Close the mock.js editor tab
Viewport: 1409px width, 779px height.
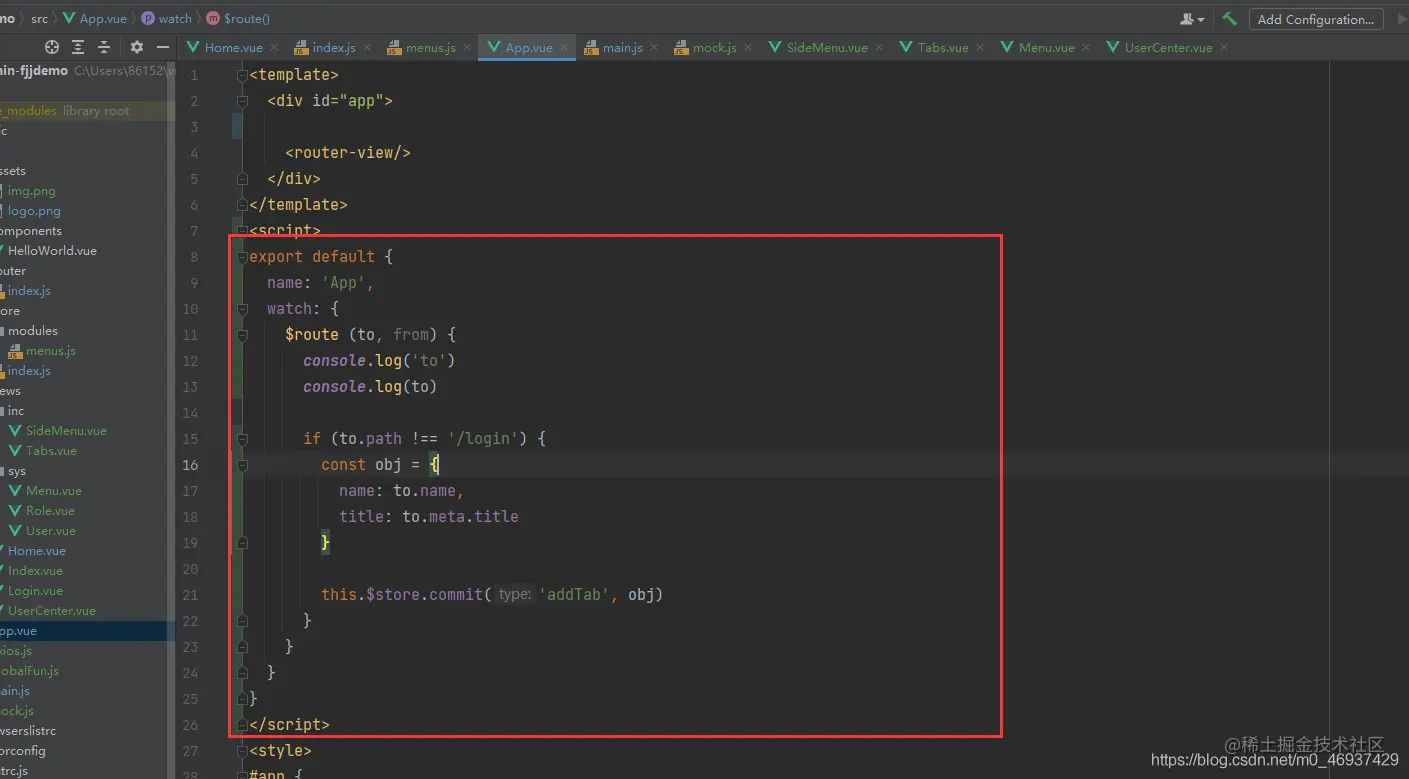point(748,47)
